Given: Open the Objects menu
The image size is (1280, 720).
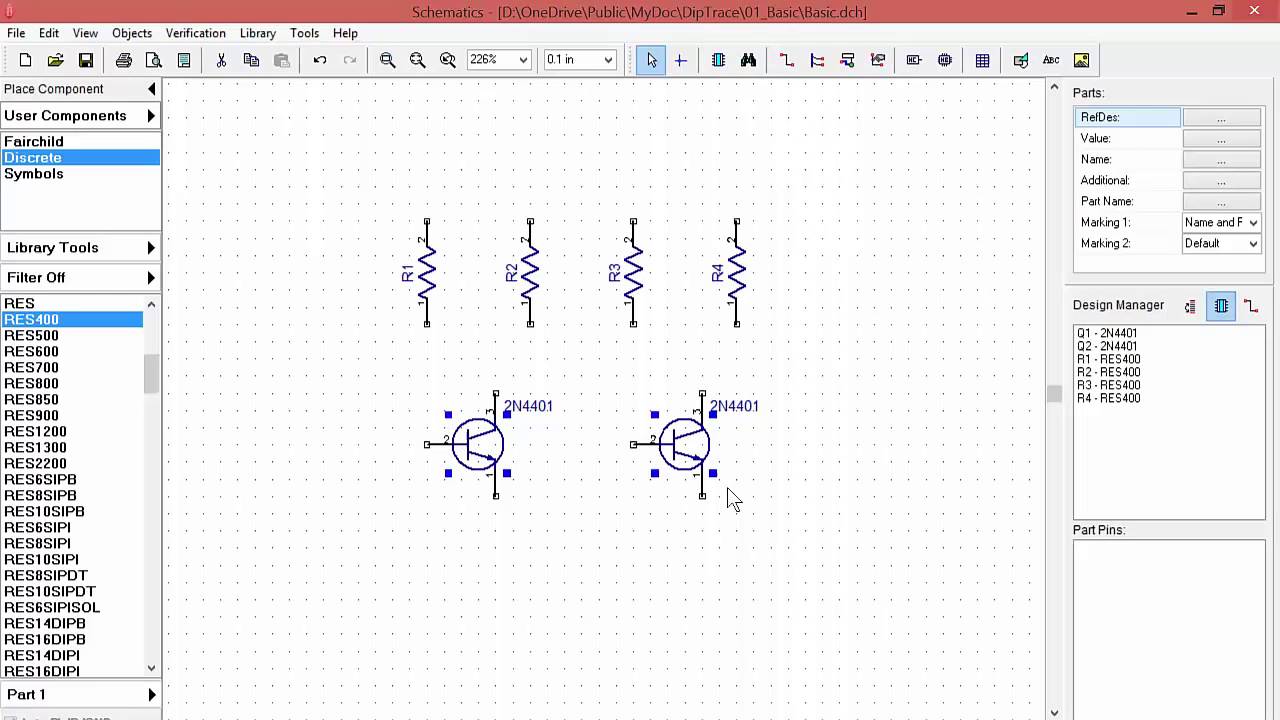Looking at the screenshot, I should point(132,33).
